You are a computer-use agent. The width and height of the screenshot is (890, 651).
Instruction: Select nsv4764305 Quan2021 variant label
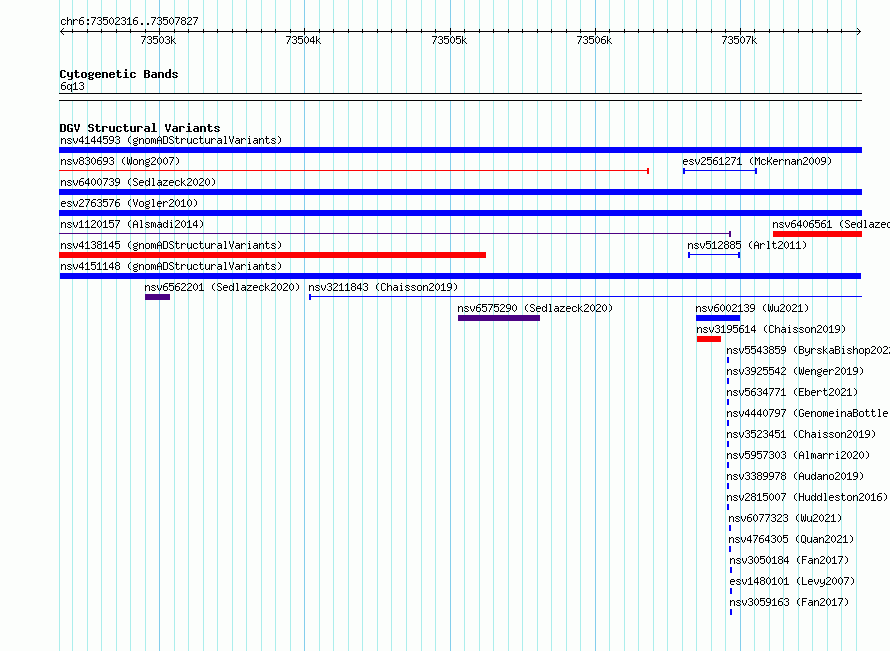click(791, 539)
